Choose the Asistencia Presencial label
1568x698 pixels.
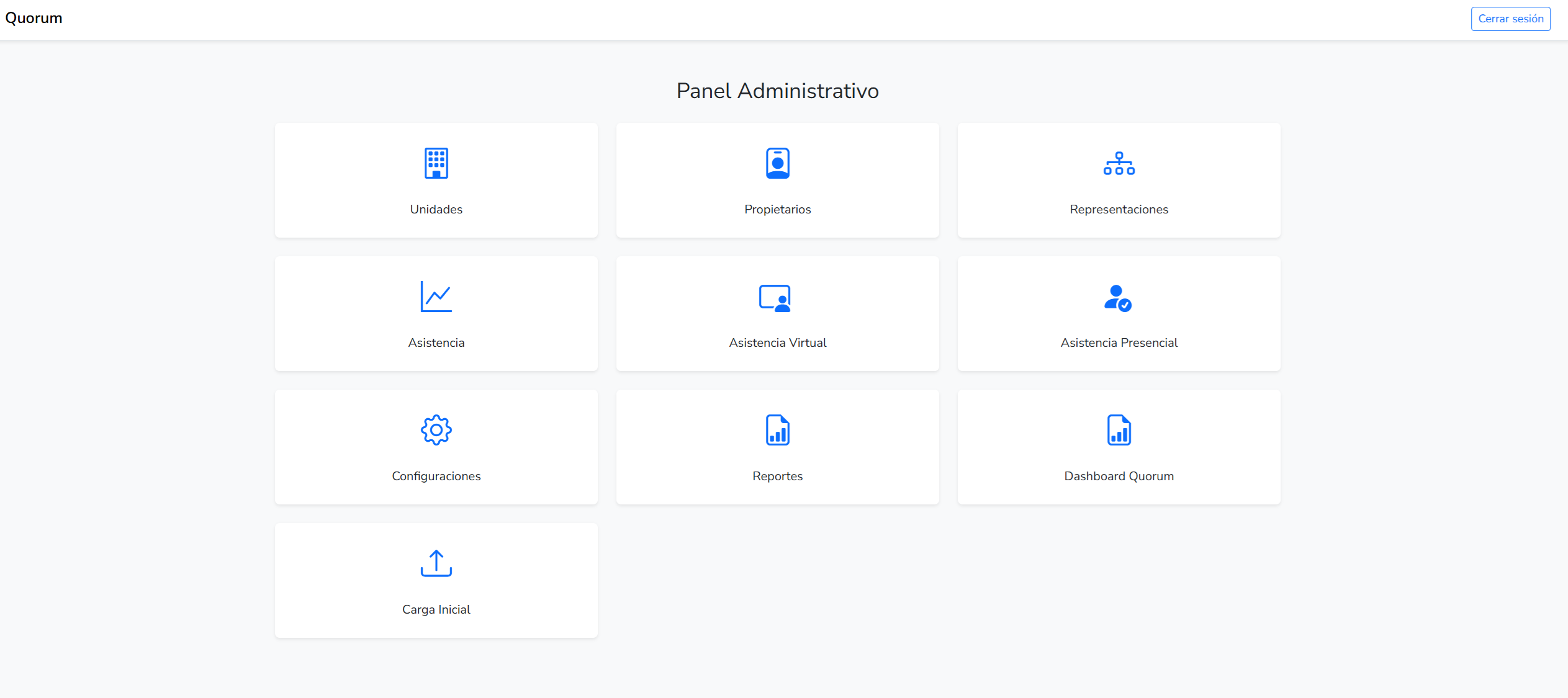pyautogui.click(x=1119, y=343)
